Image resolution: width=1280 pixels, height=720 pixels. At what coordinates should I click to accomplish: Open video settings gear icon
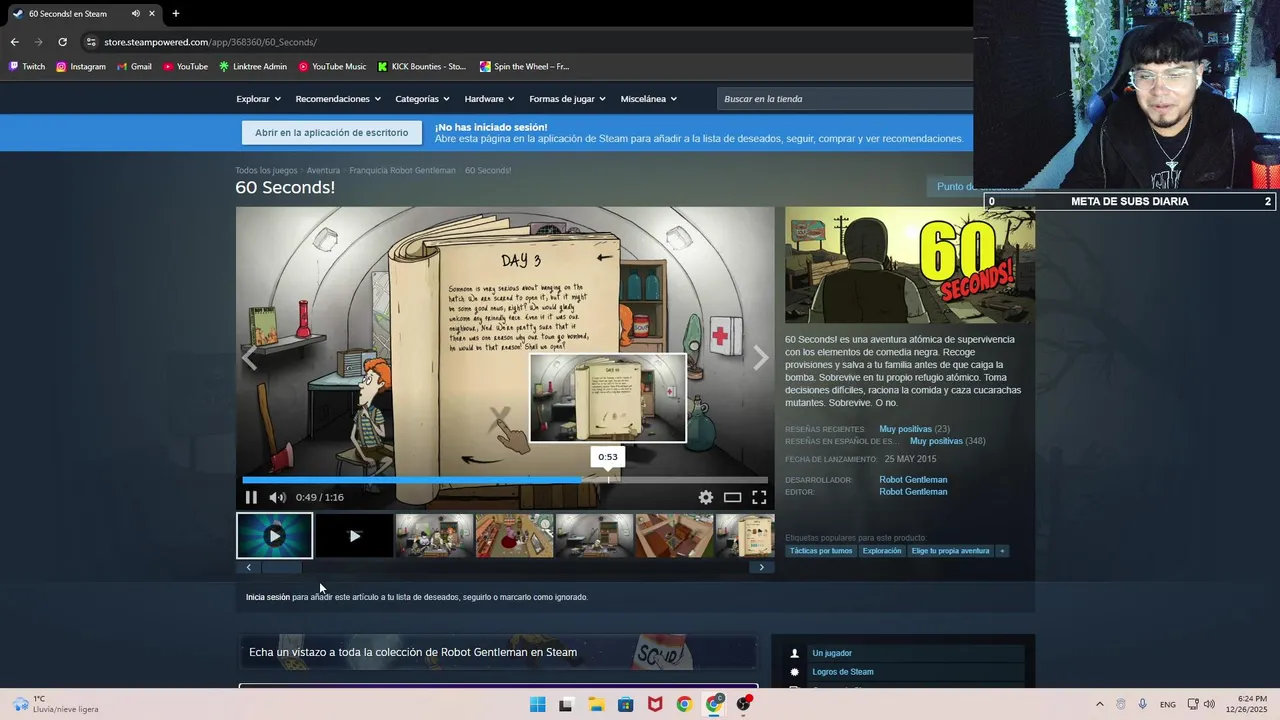tap(706, 497)
